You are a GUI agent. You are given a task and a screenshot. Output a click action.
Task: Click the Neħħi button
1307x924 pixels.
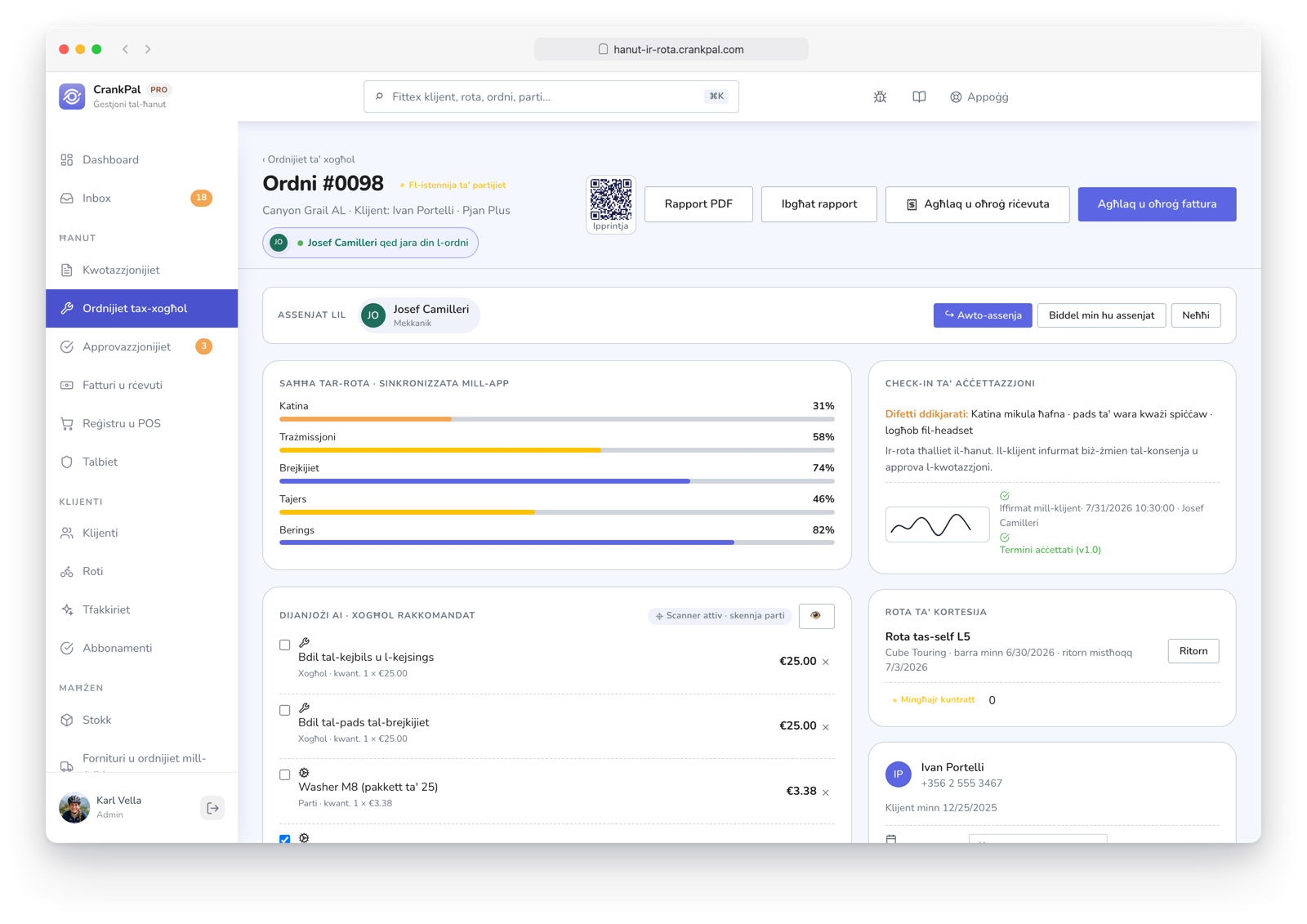pos(1196,315)
